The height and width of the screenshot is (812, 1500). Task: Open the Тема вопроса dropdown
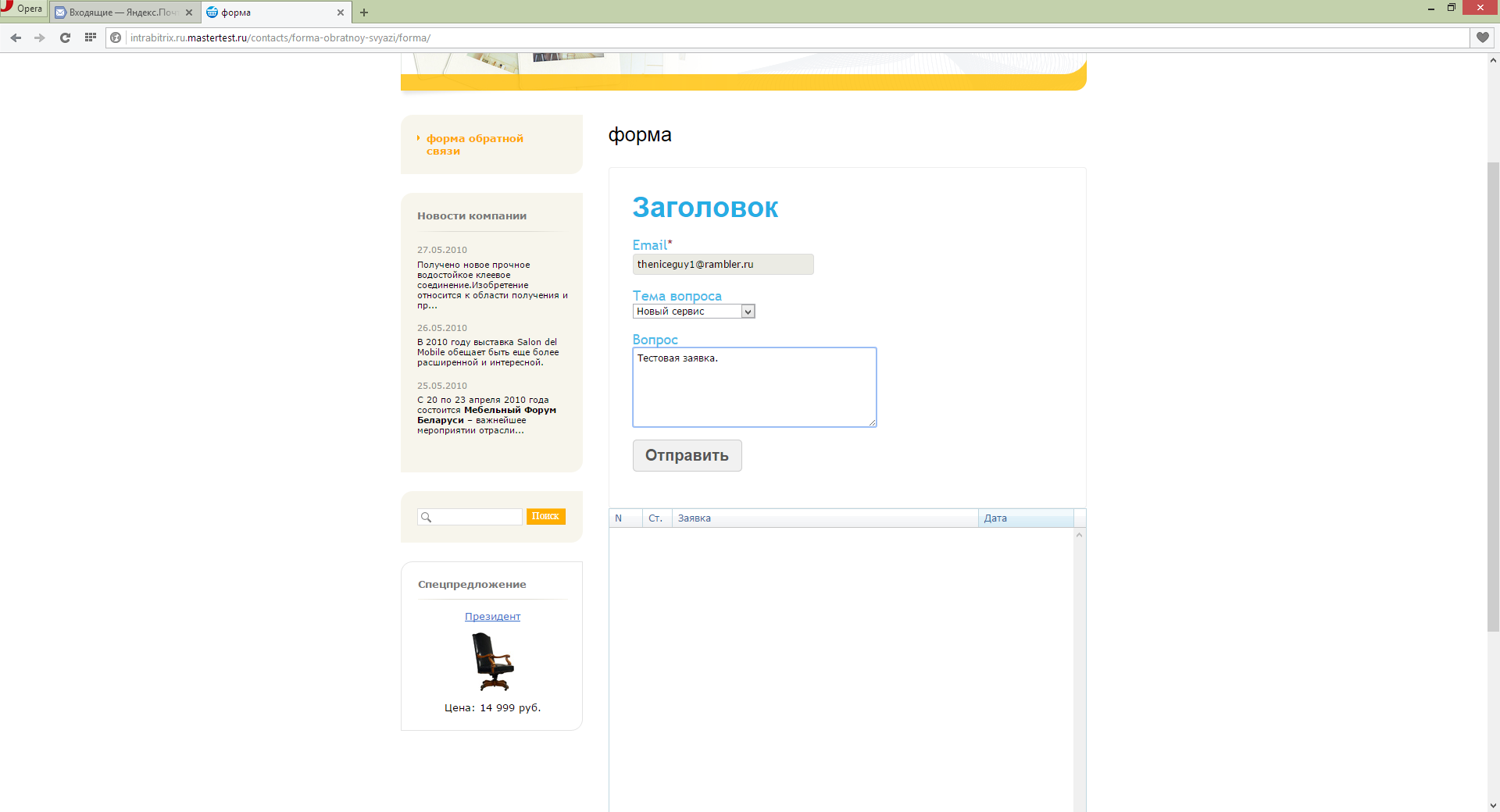pyautogui.click(x=694, y=312)
